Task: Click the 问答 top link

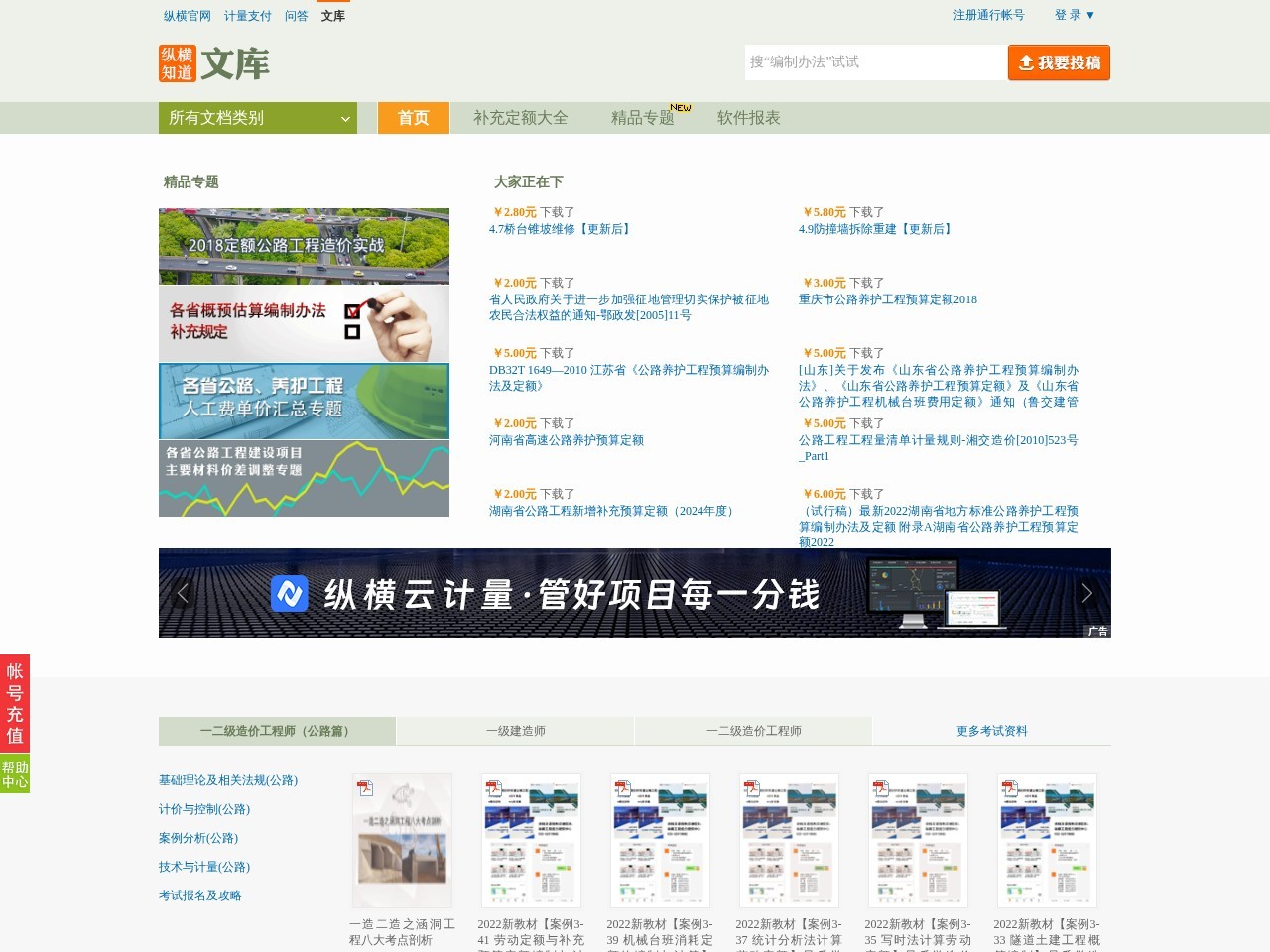Action: pyautogui.click(x=297, y=16)
